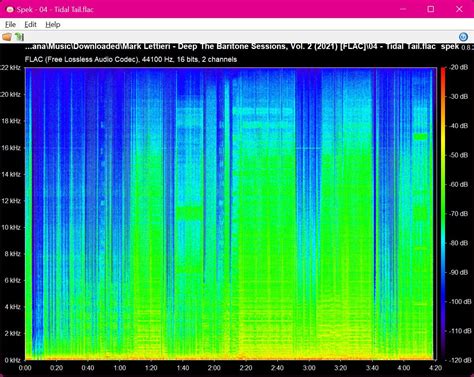Image resolution: width=474 pixels, height=377 pixels.
Task: Click the 2 kHz frequency label
Action: point(12,333)
